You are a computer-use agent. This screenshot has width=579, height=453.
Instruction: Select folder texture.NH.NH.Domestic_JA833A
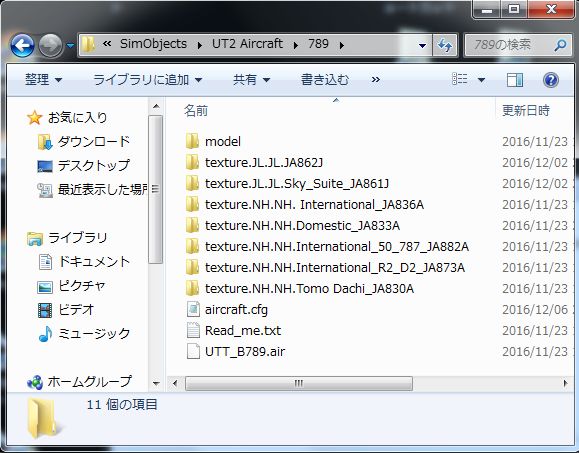pyautogui.click(x=302, y=225)
